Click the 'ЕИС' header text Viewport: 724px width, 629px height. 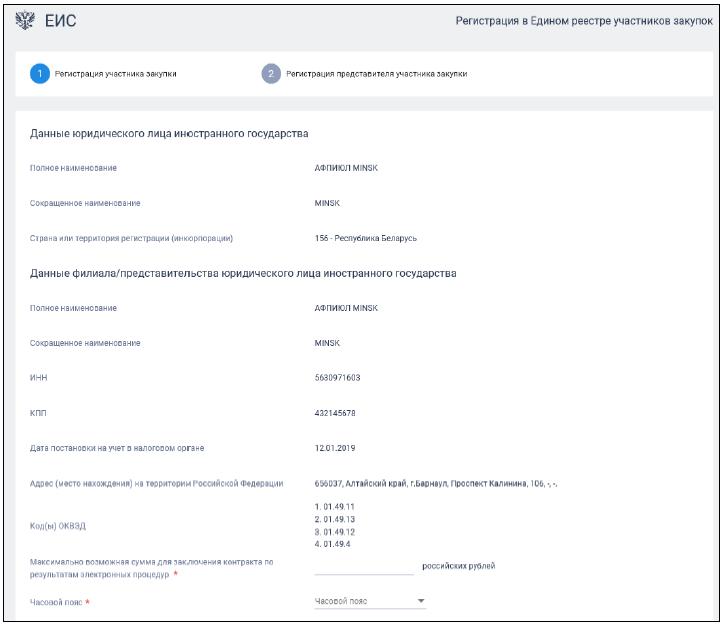[x=61, y=21]
